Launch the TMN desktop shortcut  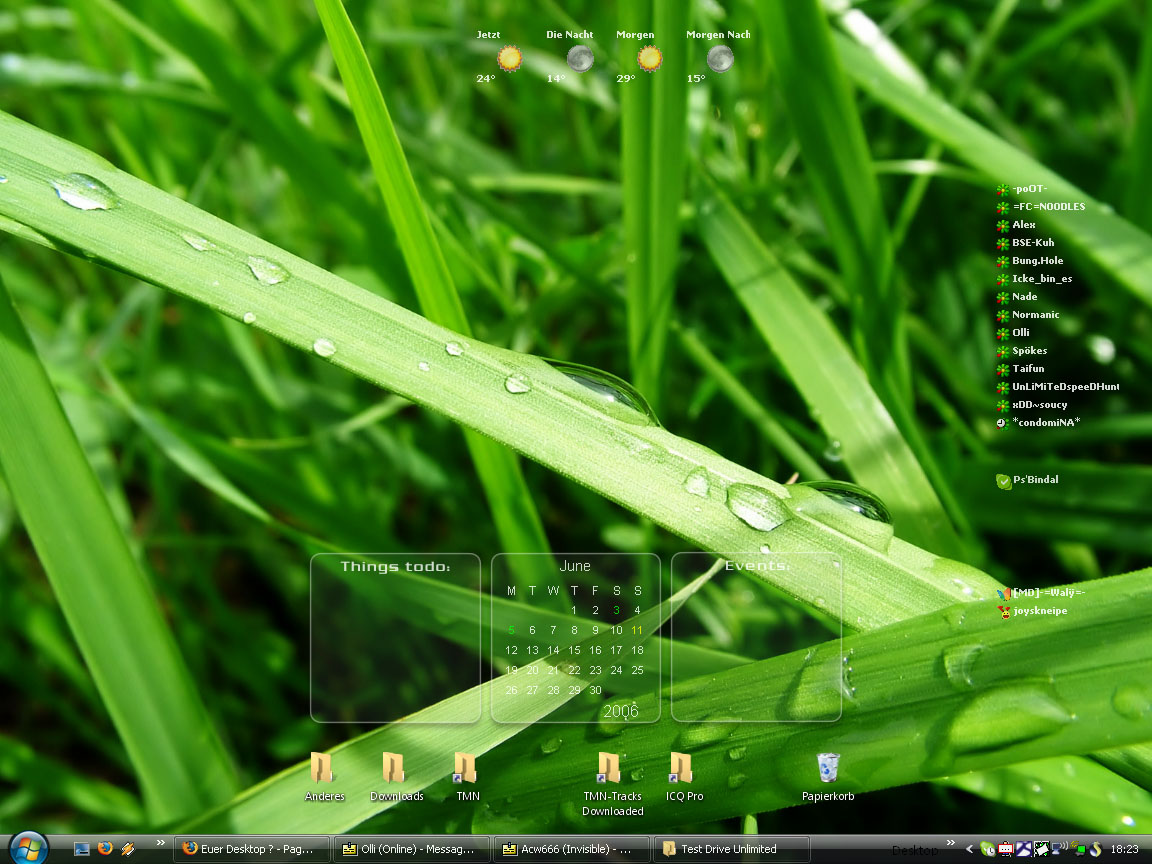[466, 768]
